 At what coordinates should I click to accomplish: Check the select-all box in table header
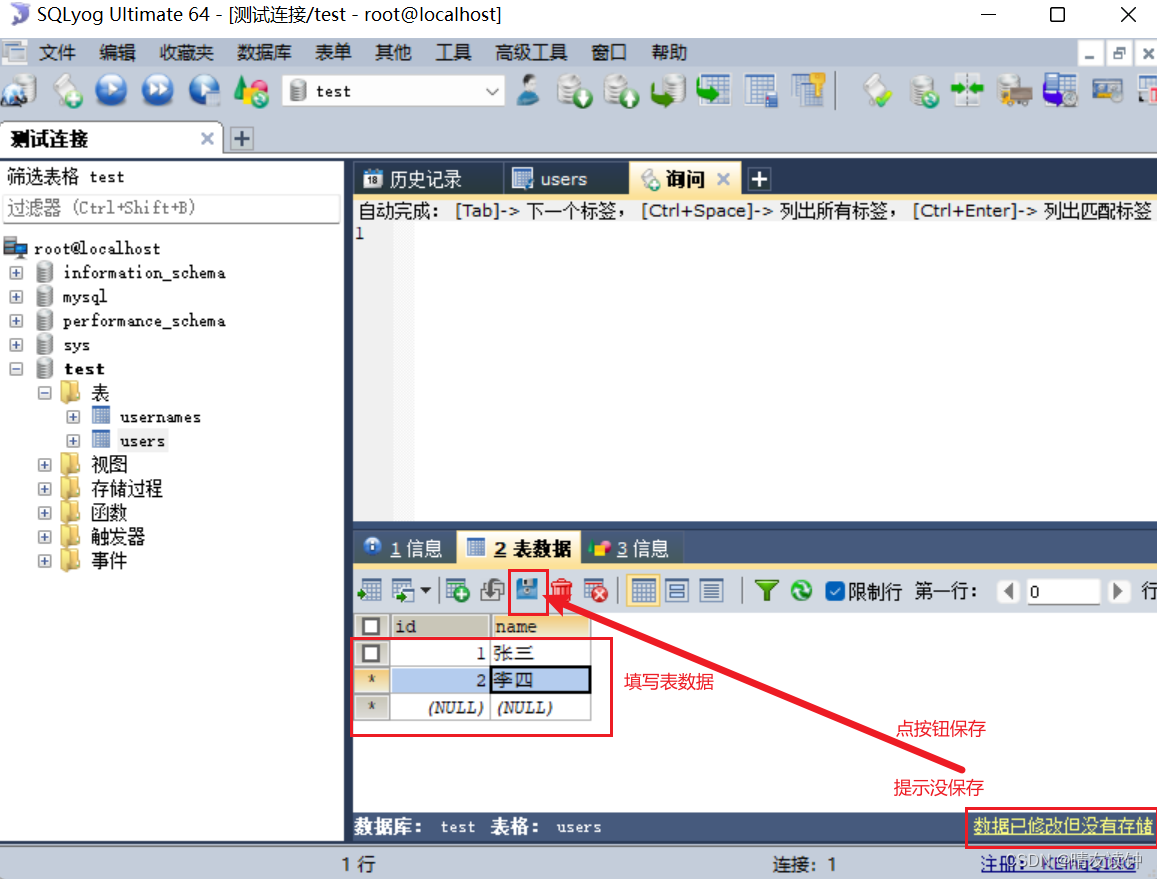(371, 627)
